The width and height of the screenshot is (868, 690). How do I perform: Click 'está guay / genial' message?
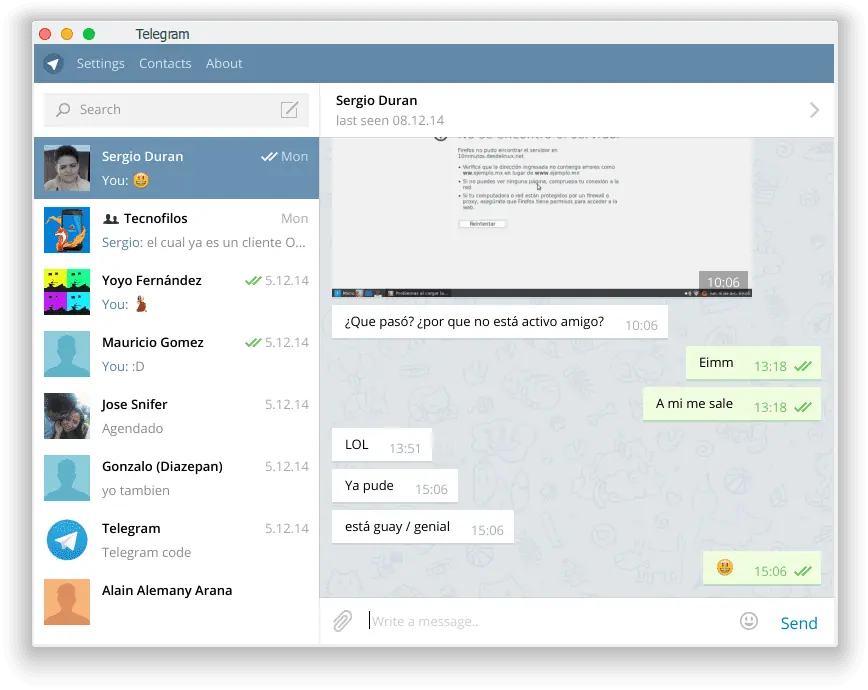click(x=422, y=527)
